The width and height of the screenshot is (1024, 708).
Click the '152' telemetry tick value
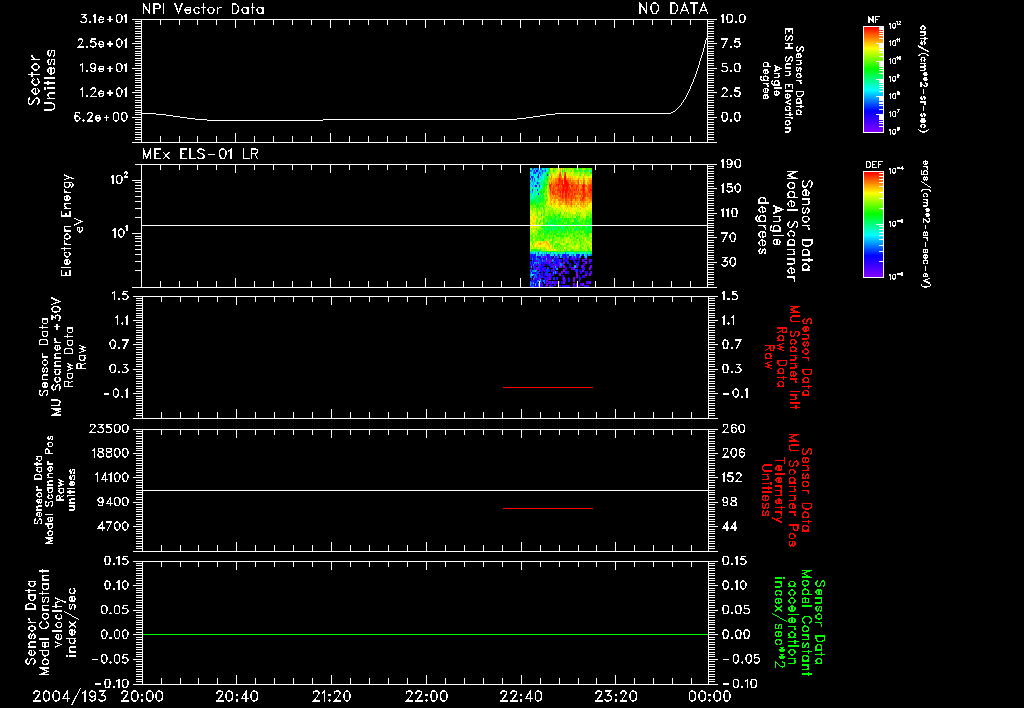pyautogui.click(x=732, y=477)
